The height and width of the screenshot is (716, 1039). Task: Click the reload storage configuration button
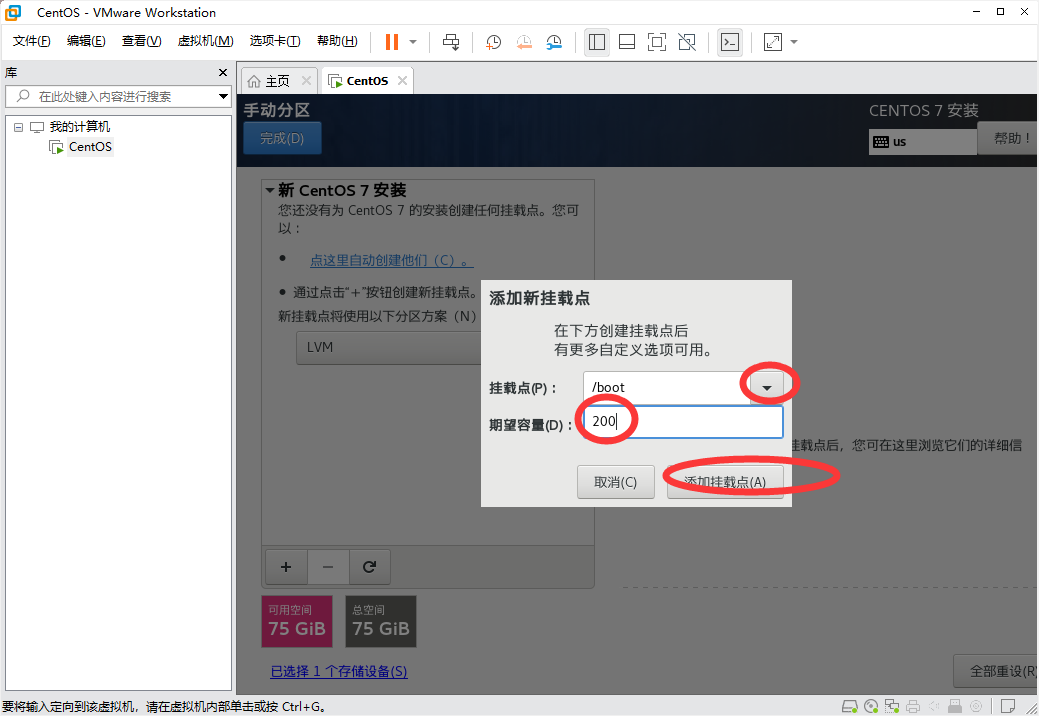[x=369, y=567]
